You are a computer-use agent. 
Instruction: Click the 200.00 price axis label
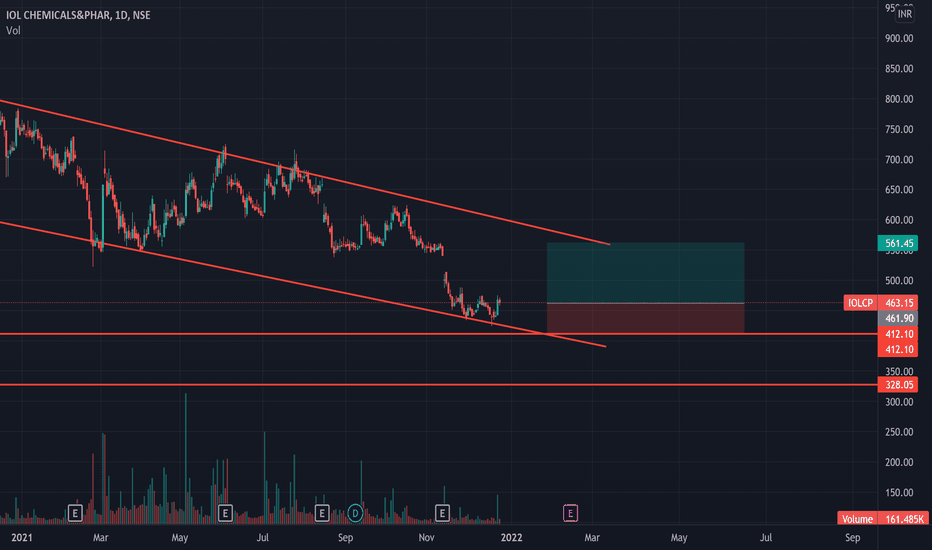pos(899,463)
